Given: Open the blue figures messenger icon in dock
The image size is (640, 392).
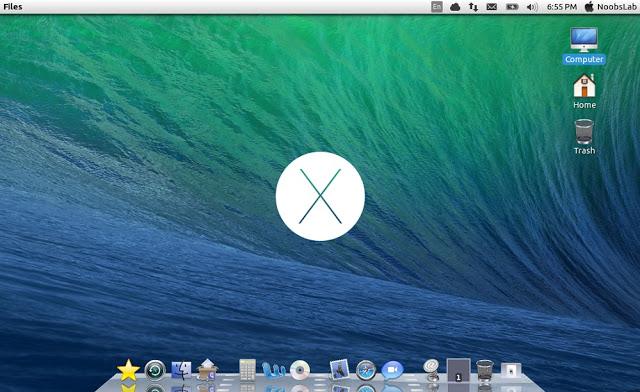Looking at the screenshot, I should point(273,370).
